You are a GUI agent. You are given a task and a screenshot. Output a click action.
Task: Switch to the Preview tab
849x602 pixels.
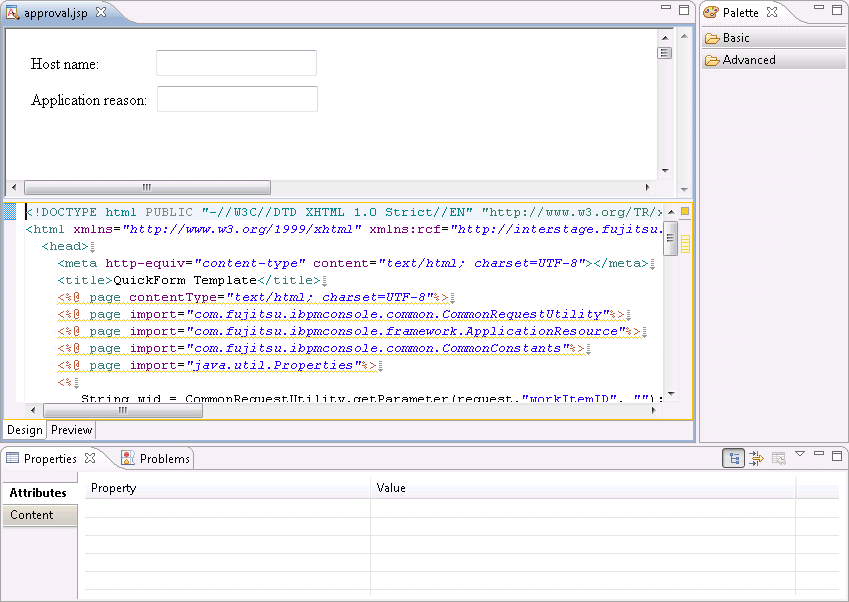click(x=71, y=430)
